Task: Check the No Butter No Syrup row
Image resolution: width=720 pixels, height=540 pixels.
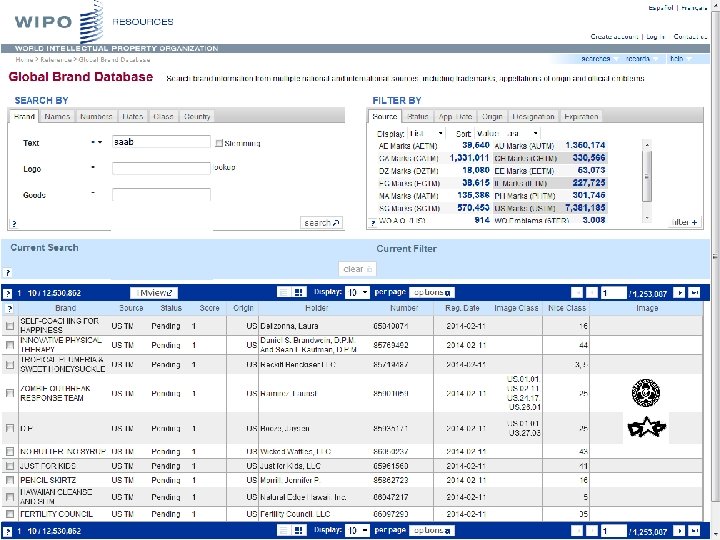Action: 10,451
